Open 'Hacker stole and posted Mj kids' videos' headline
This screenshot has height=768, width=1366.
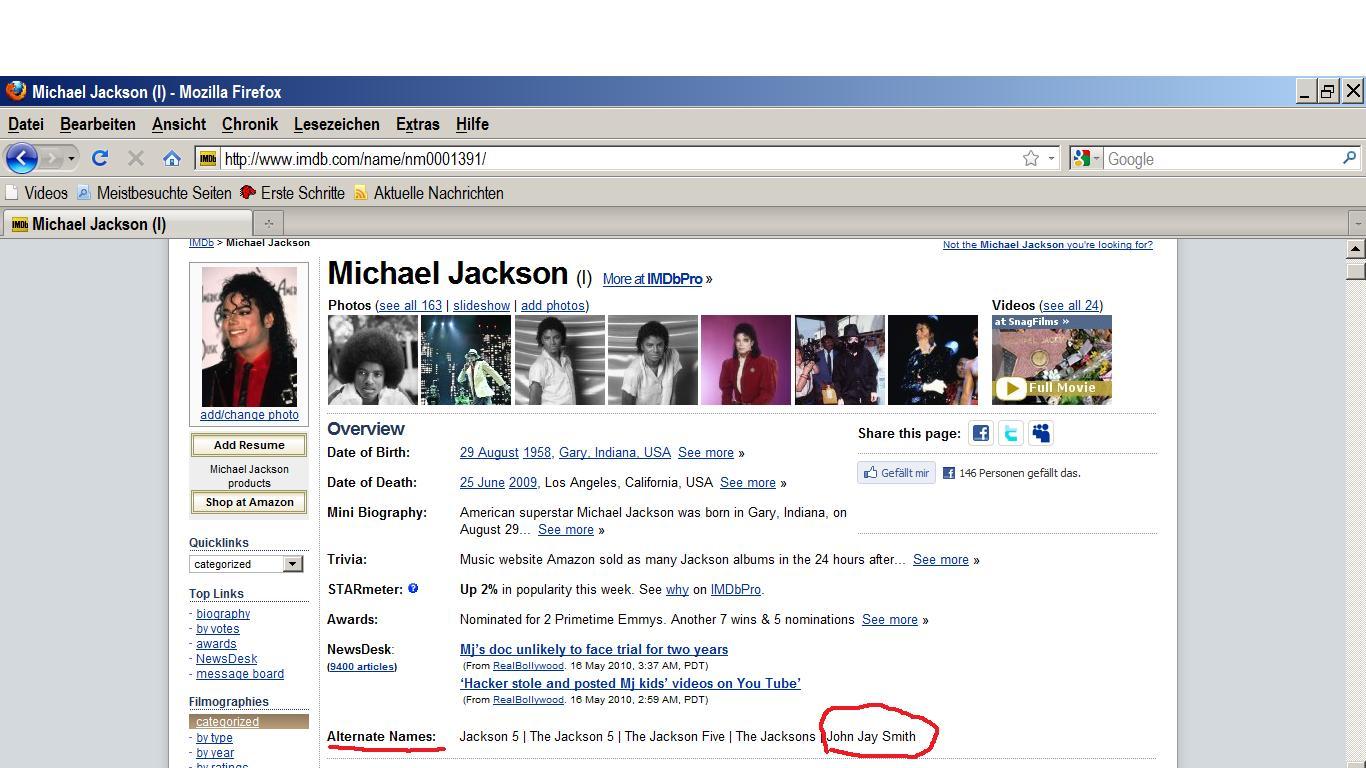(630, 684)
